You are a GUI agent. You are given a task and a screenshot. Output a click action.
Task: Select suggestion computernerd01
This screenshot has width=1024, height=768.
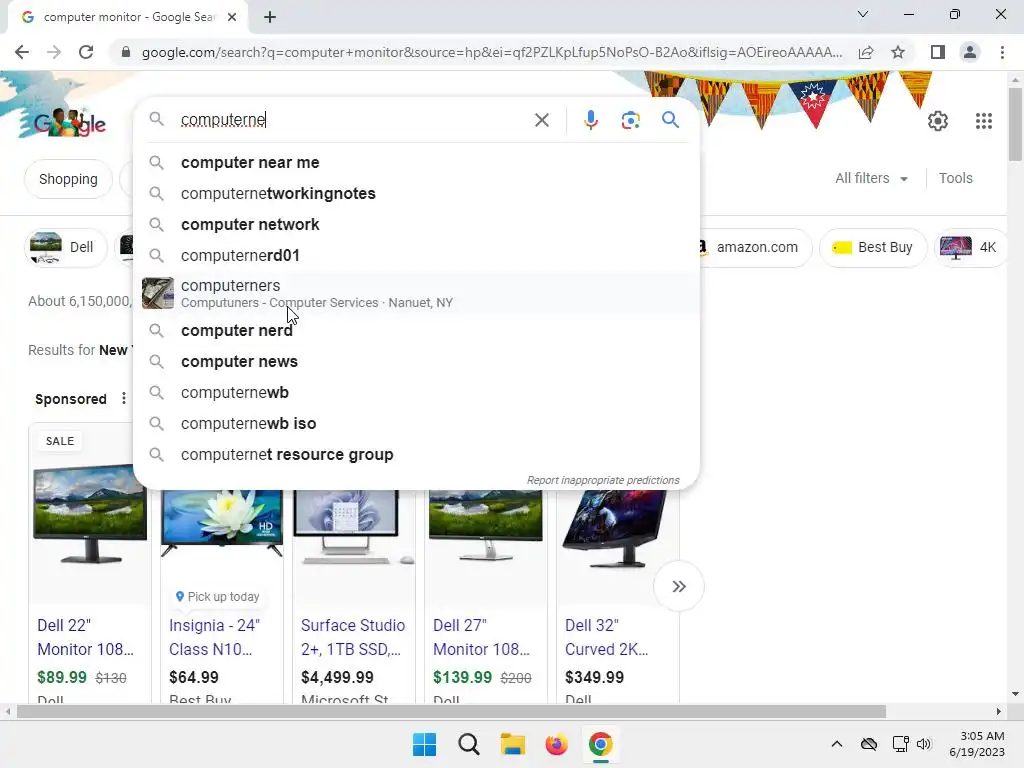416,255
